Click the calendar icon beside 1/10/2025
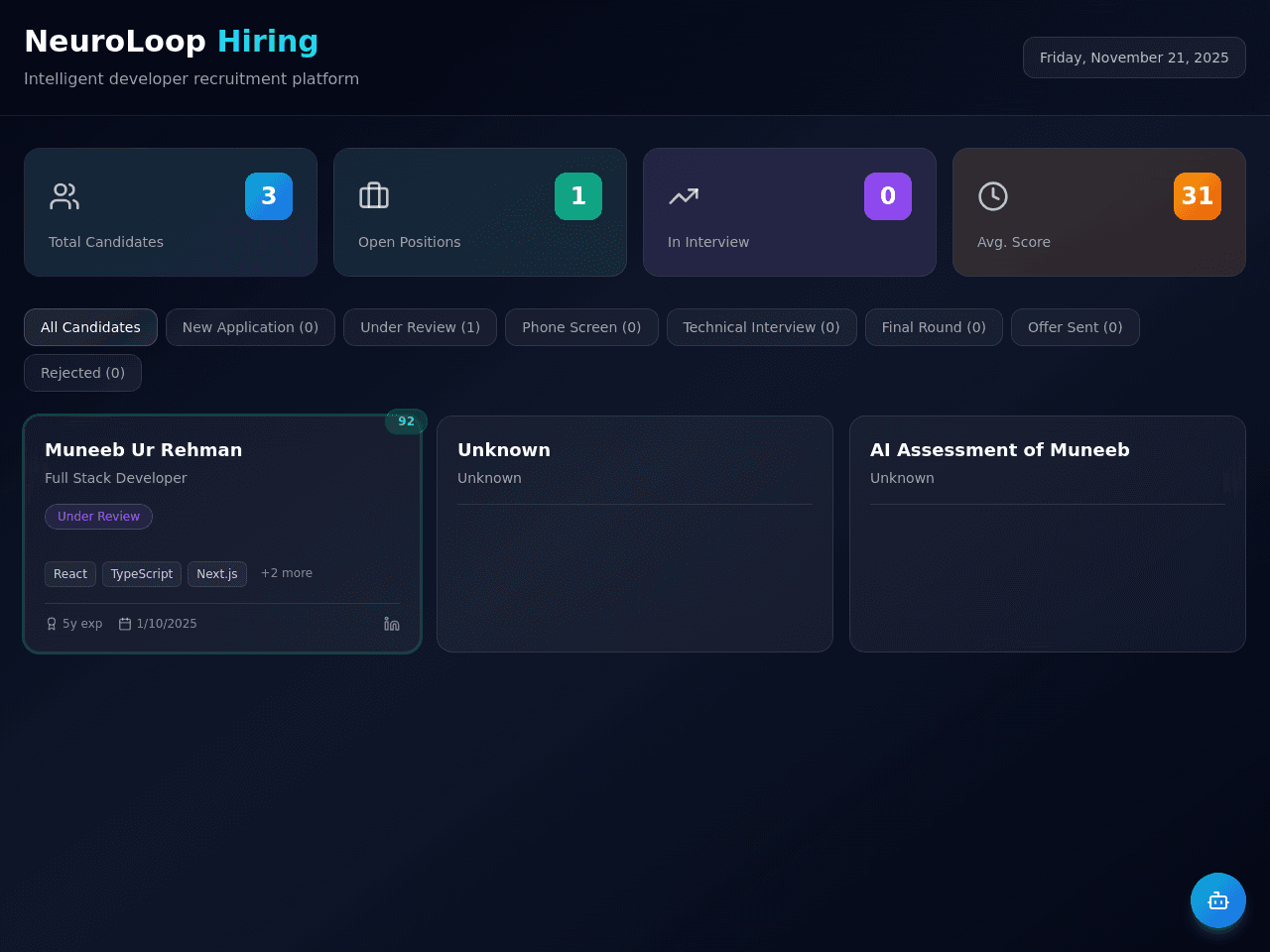Image resolution: width=1270 pixels, height=952 pixels. click(125, 624)
